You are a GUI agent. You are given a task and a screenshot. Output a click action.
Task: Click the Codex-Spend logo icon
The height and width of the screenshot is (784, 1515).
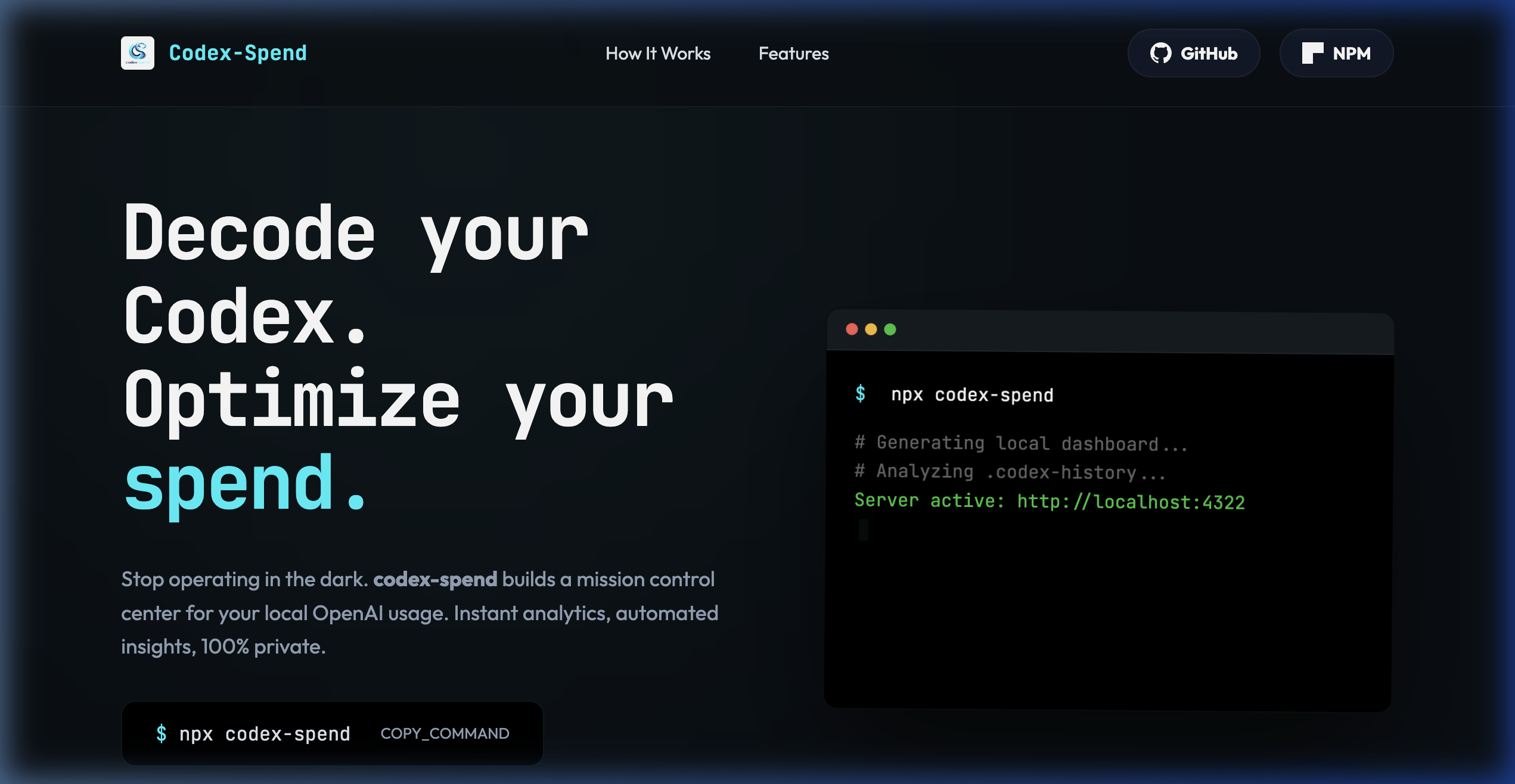pos(138,53)
